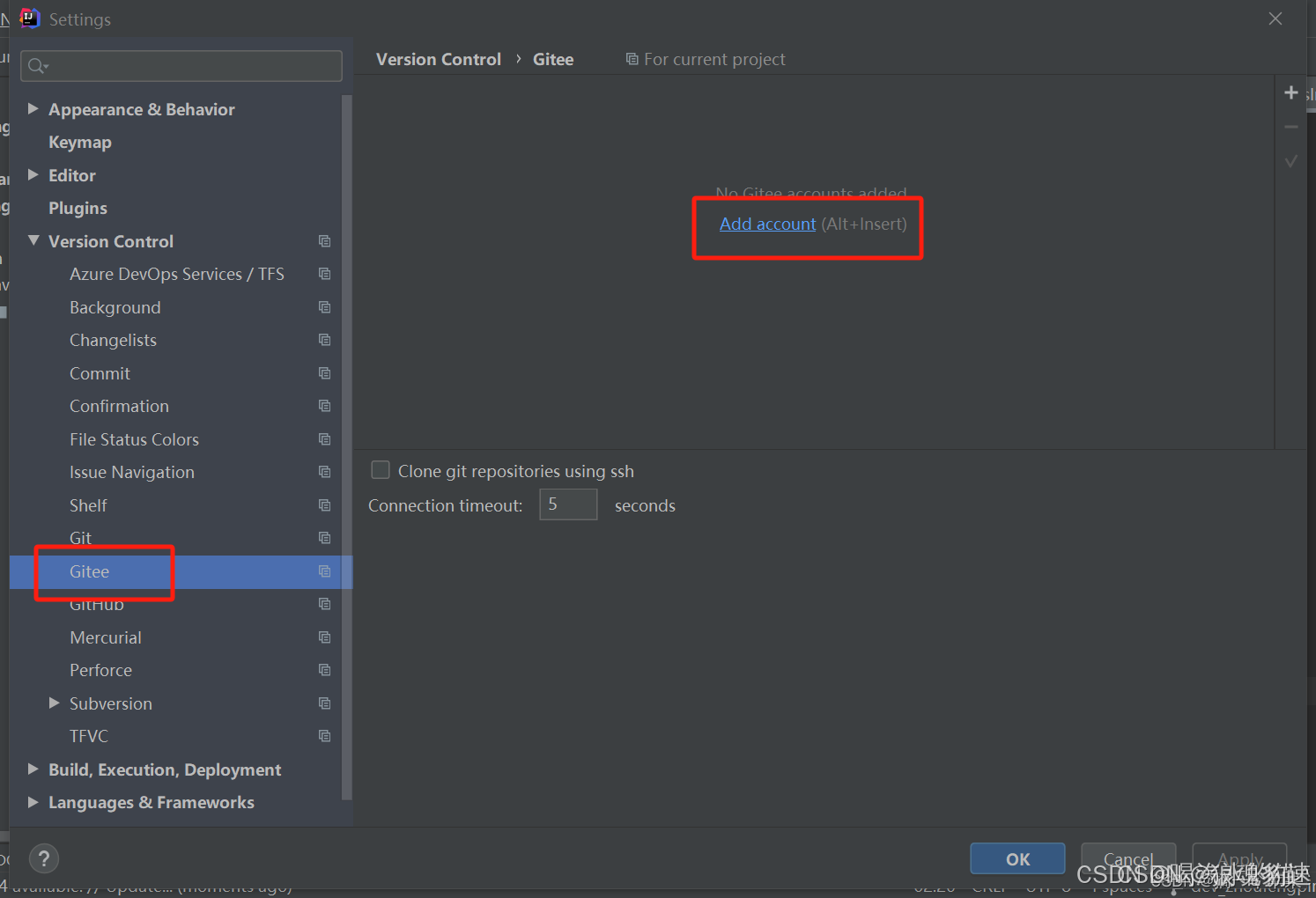Click project-level icon on Issue Navigation row

click(x=324, y=472)
